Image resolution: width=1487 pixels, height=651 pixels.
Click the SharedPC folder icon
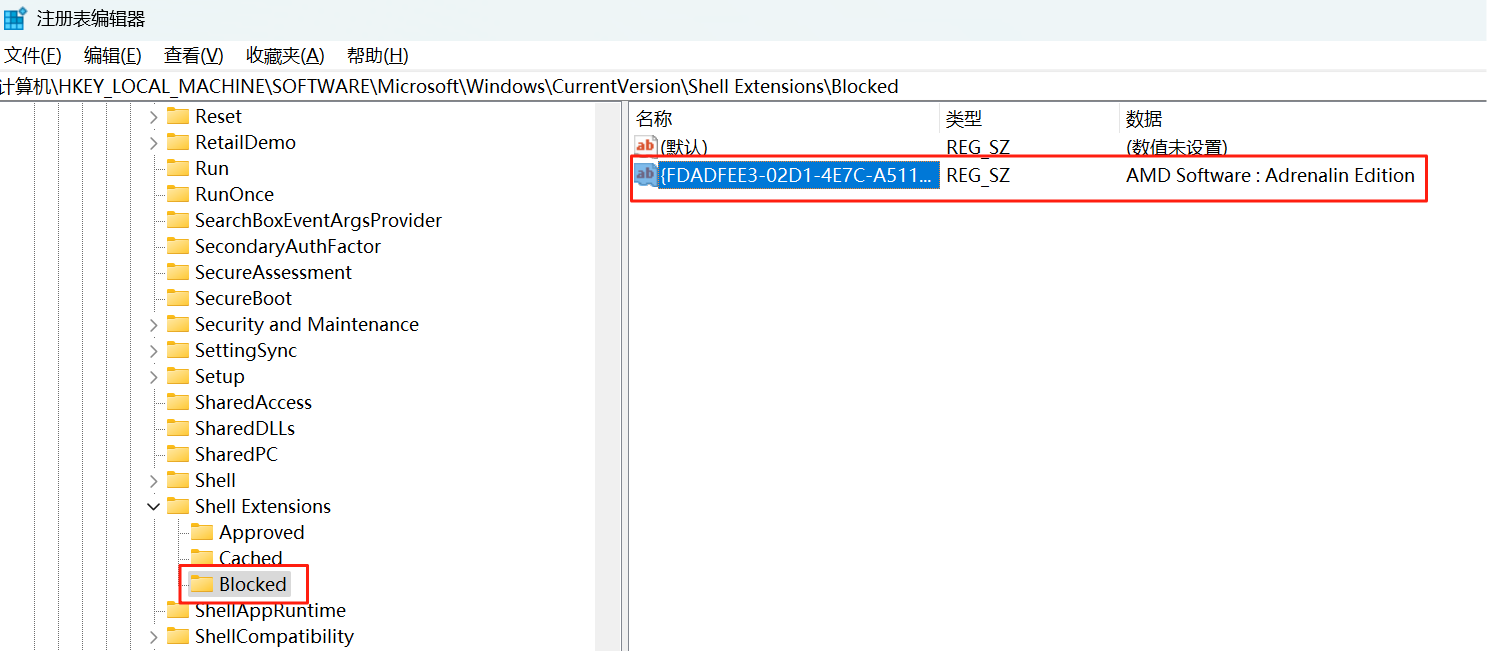178,454
